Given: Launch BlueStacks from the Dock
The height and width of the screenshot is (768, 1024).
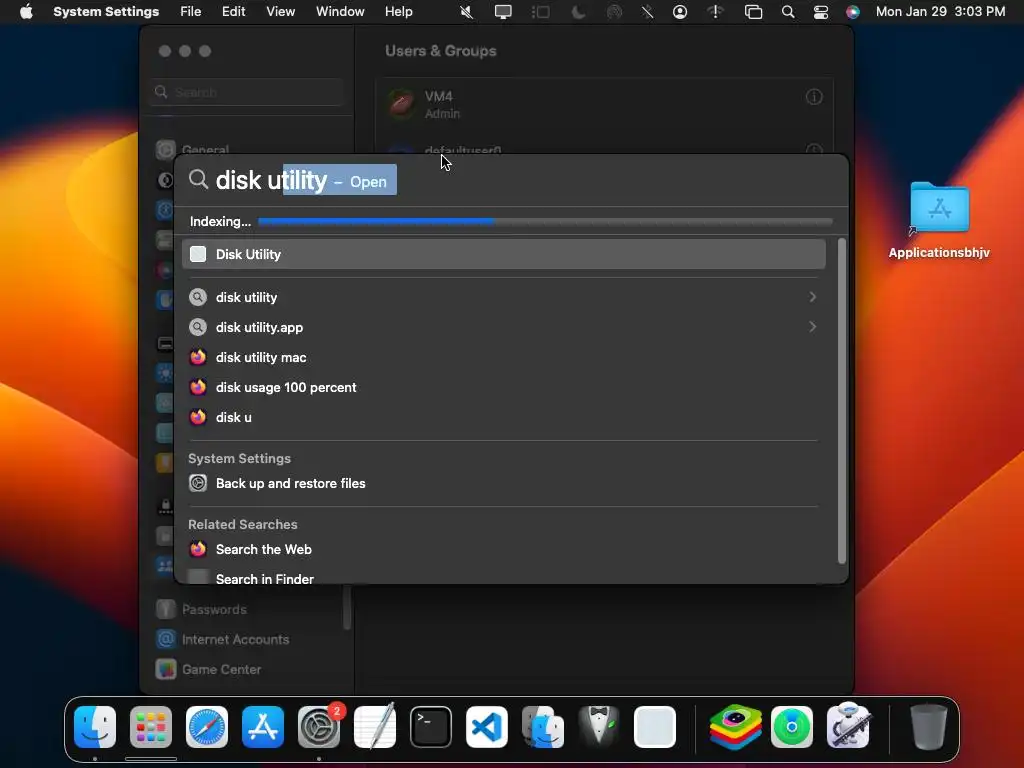Looking at the screenshot, I should click(735, 726).
